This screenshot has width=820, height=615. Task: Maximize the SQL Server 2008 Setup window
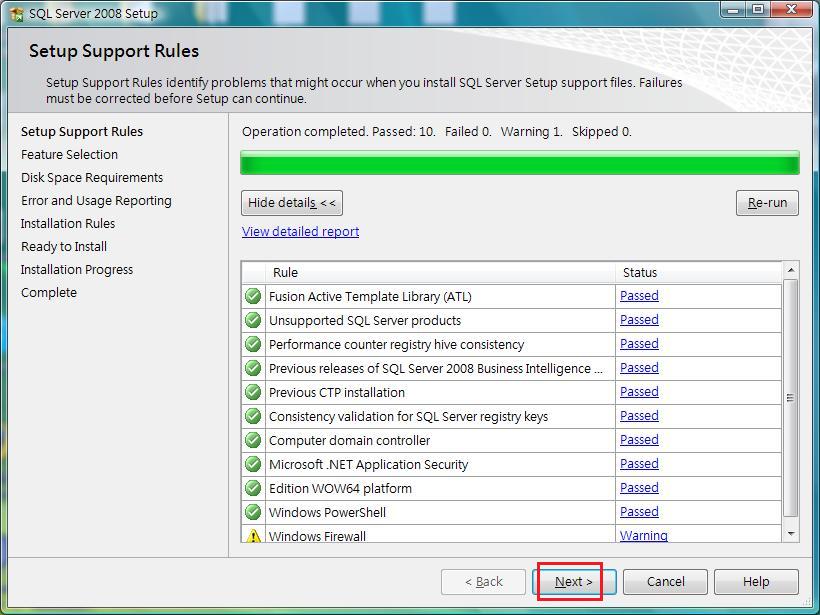758,9
